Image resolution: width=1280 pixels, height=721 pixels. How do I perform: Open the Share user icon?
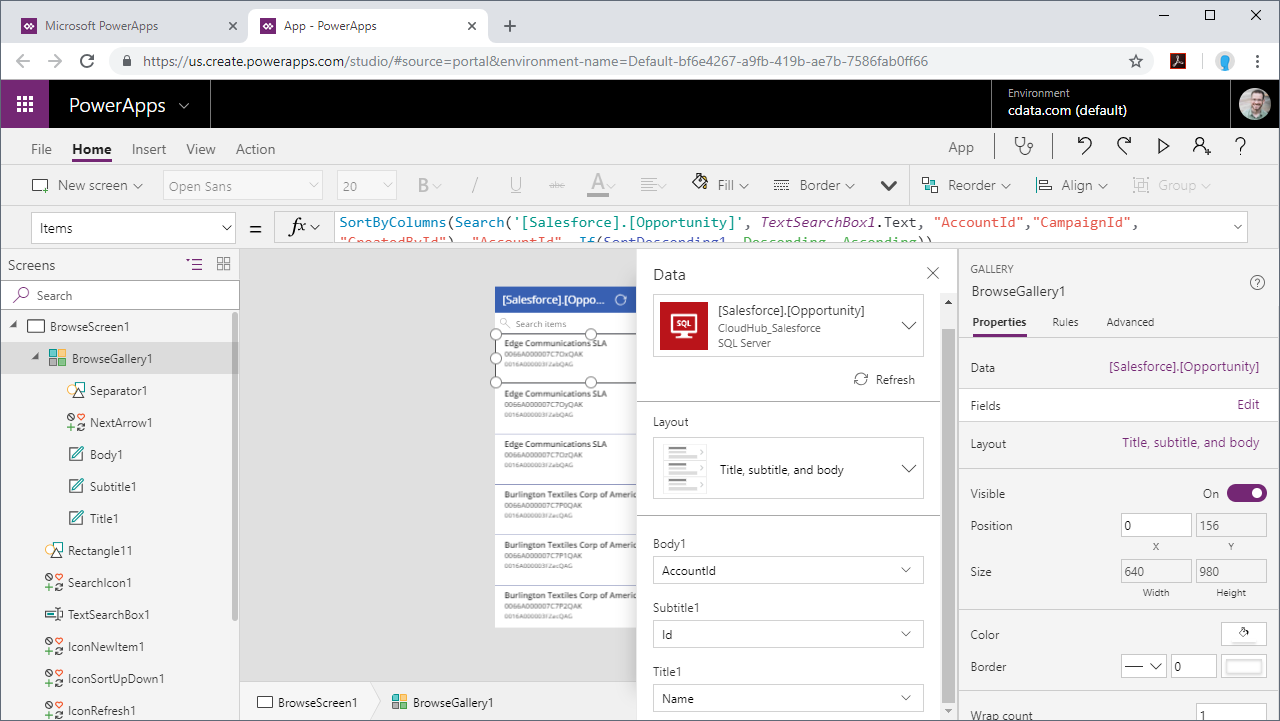pos(1202,147)
